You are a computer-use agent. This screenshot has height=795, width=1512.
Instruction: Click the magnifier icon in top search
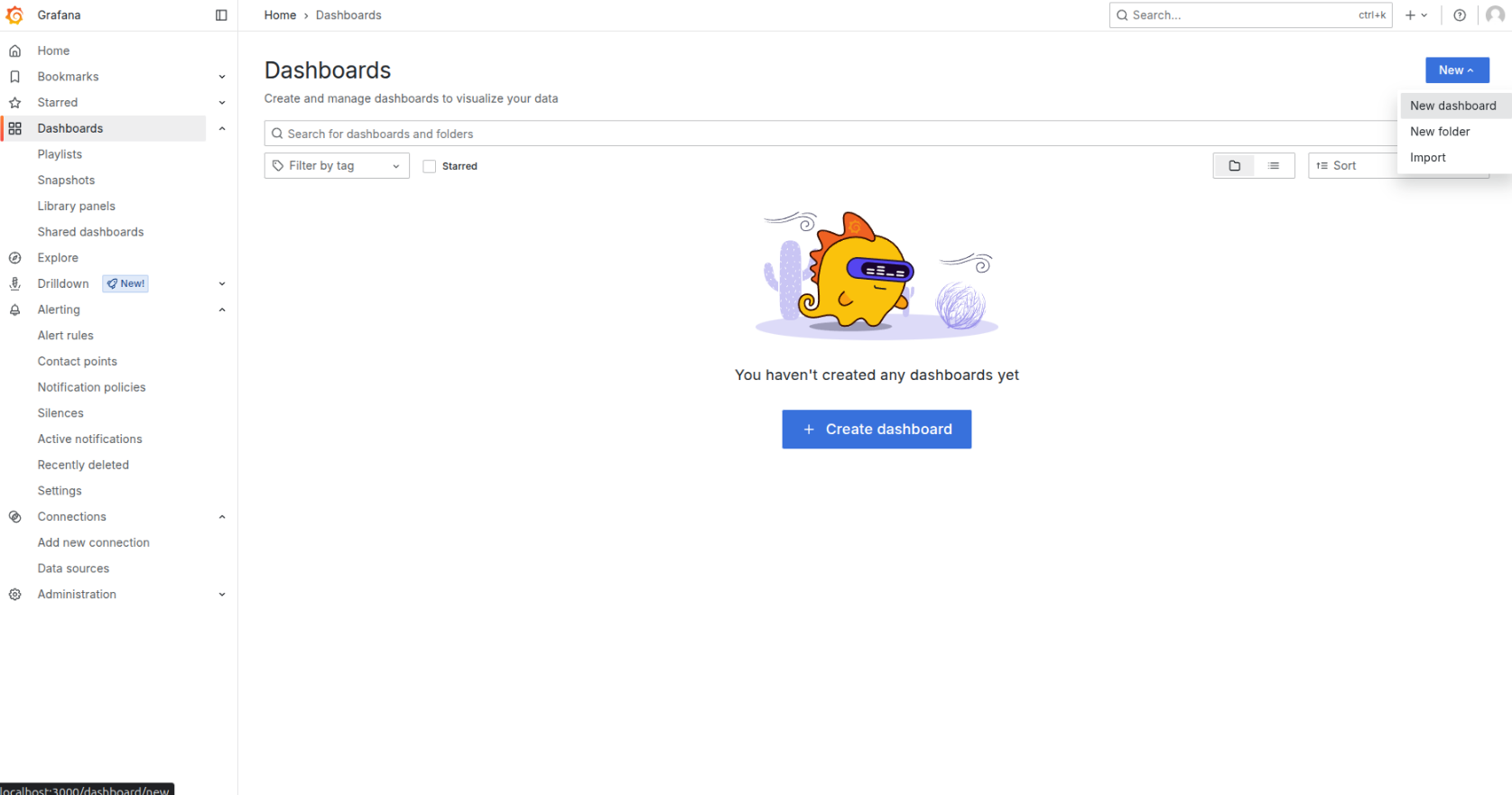[x=1122, y=15]
